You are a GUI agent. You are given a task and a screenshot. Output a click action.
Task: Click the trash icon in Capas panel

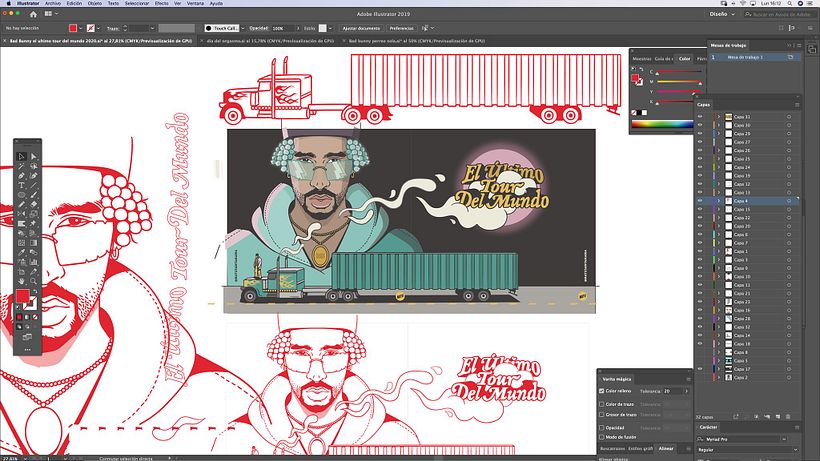788,417
